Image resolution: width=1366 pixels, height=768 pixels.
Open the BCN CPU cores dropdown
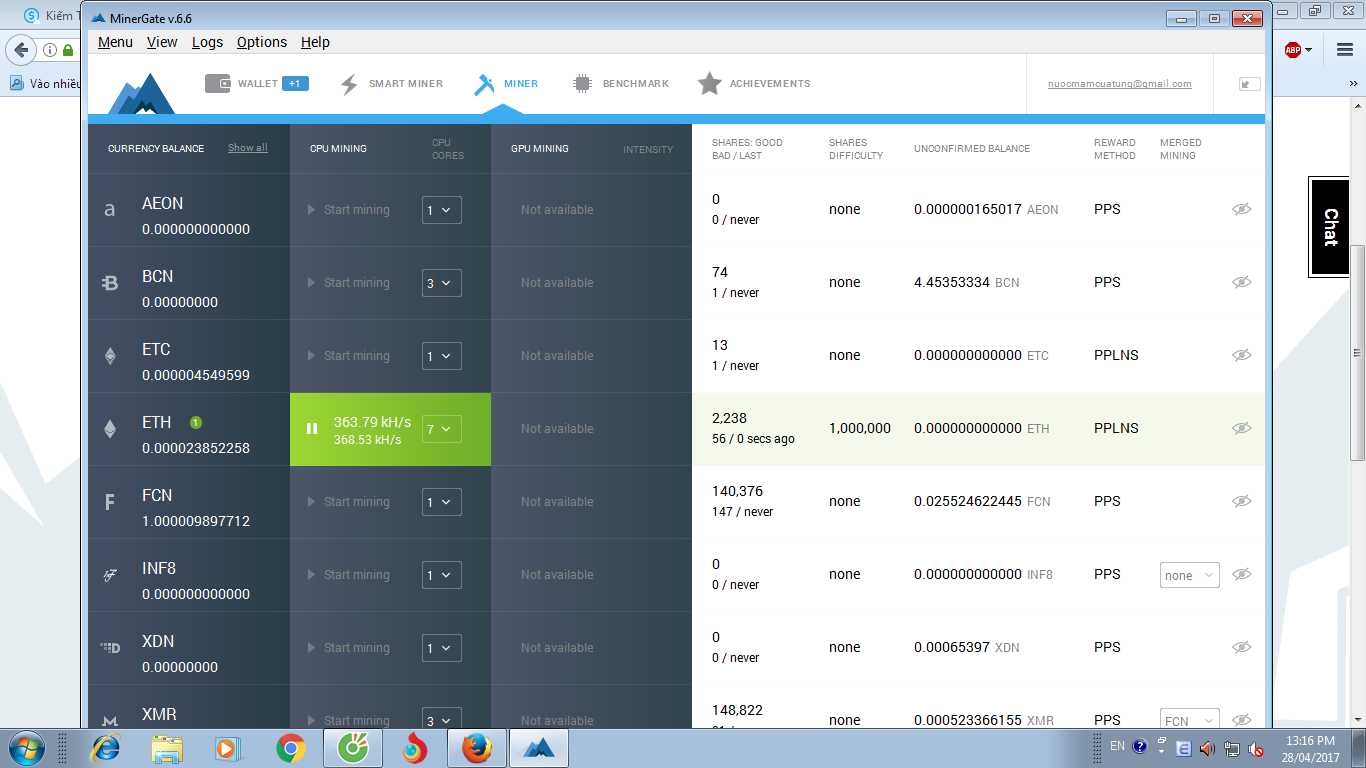[442, 283]
